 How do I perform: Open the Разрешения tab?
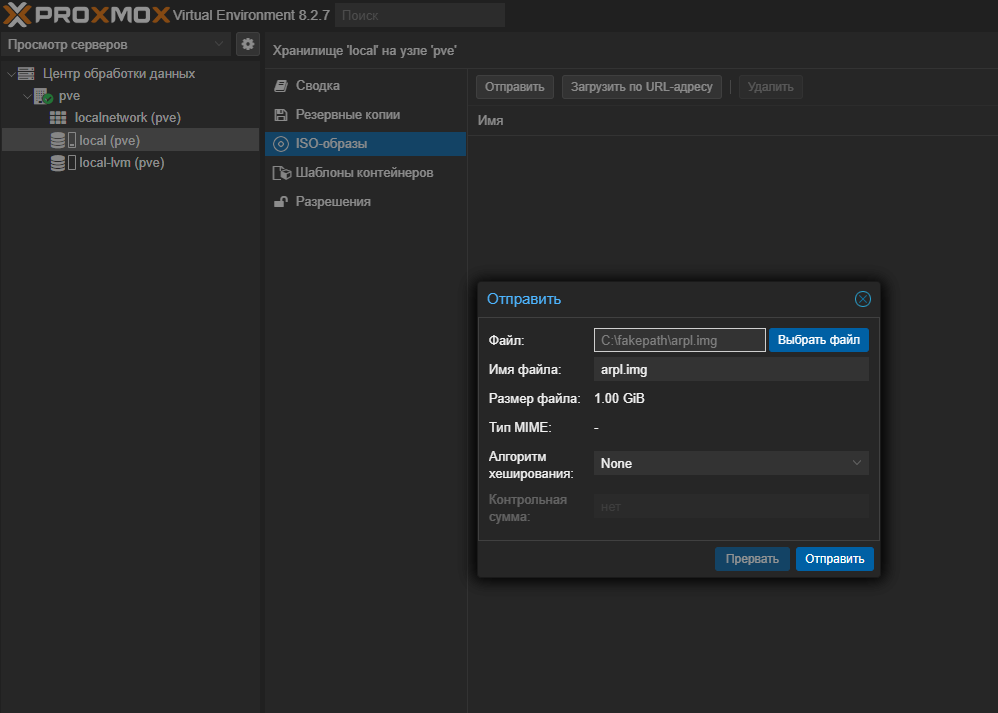(x=365, y=202)
